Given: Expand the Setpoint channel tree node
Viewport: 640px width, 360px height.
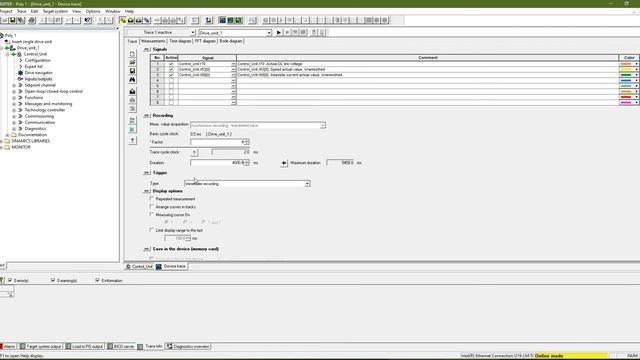Looking at the screenshot, I should coord(14,85).
